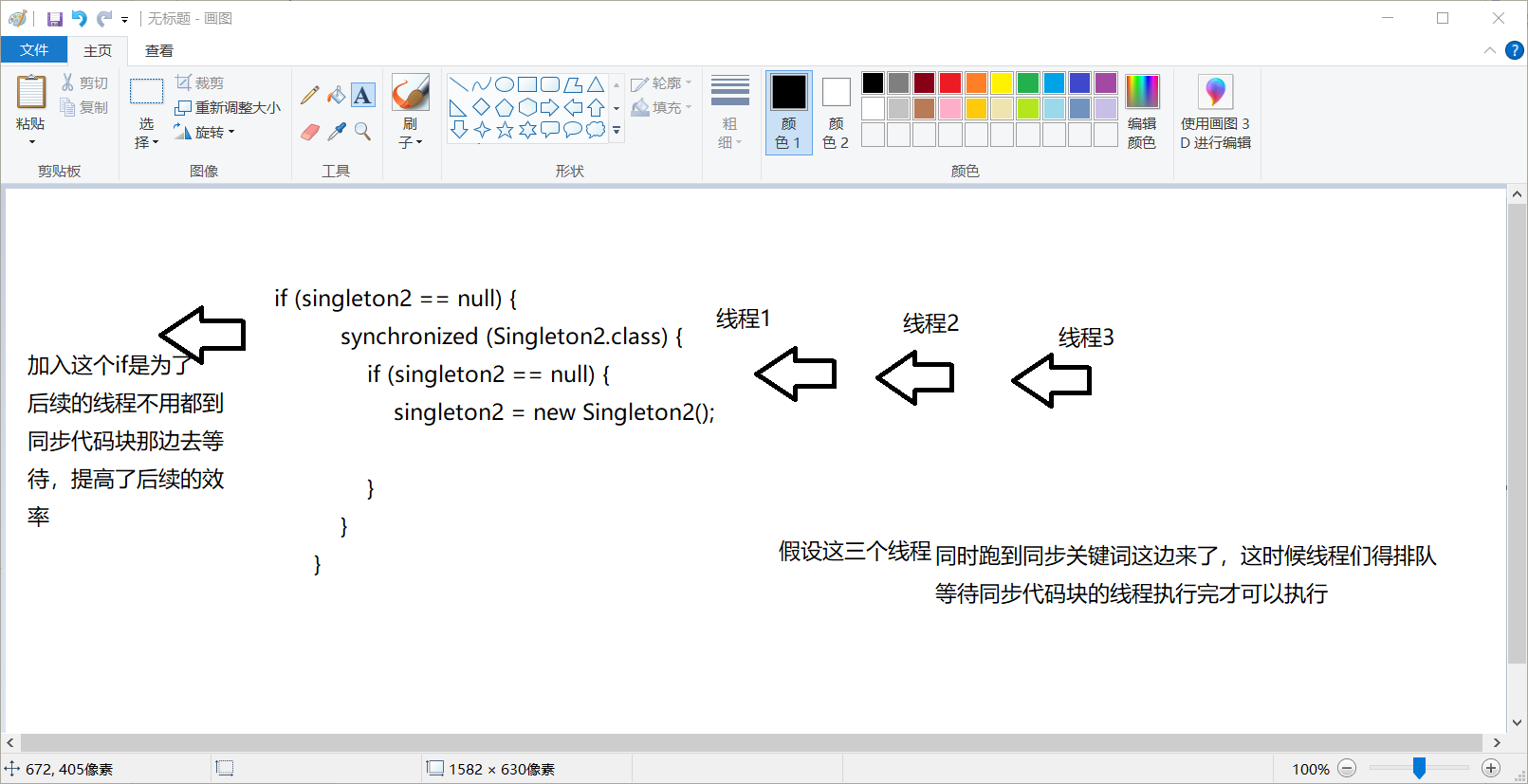The width and height of the screenshot is (1528, 784).
Task: Click the rectangular Select tool icon
Action: click(x=146, y=92)
